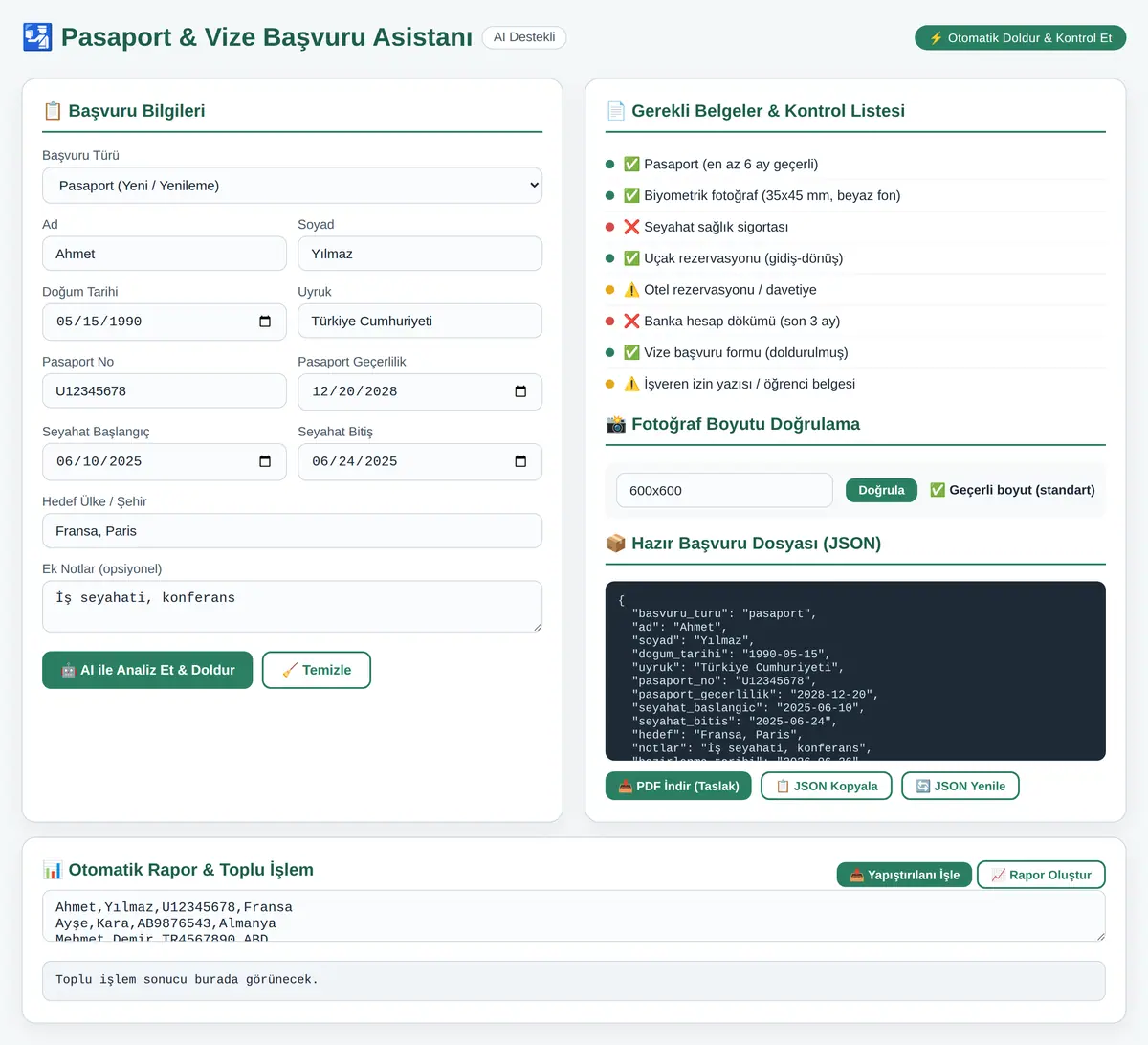
Task: Download draft with PDF İndir (Taslak)
Action: coord(678,786)
